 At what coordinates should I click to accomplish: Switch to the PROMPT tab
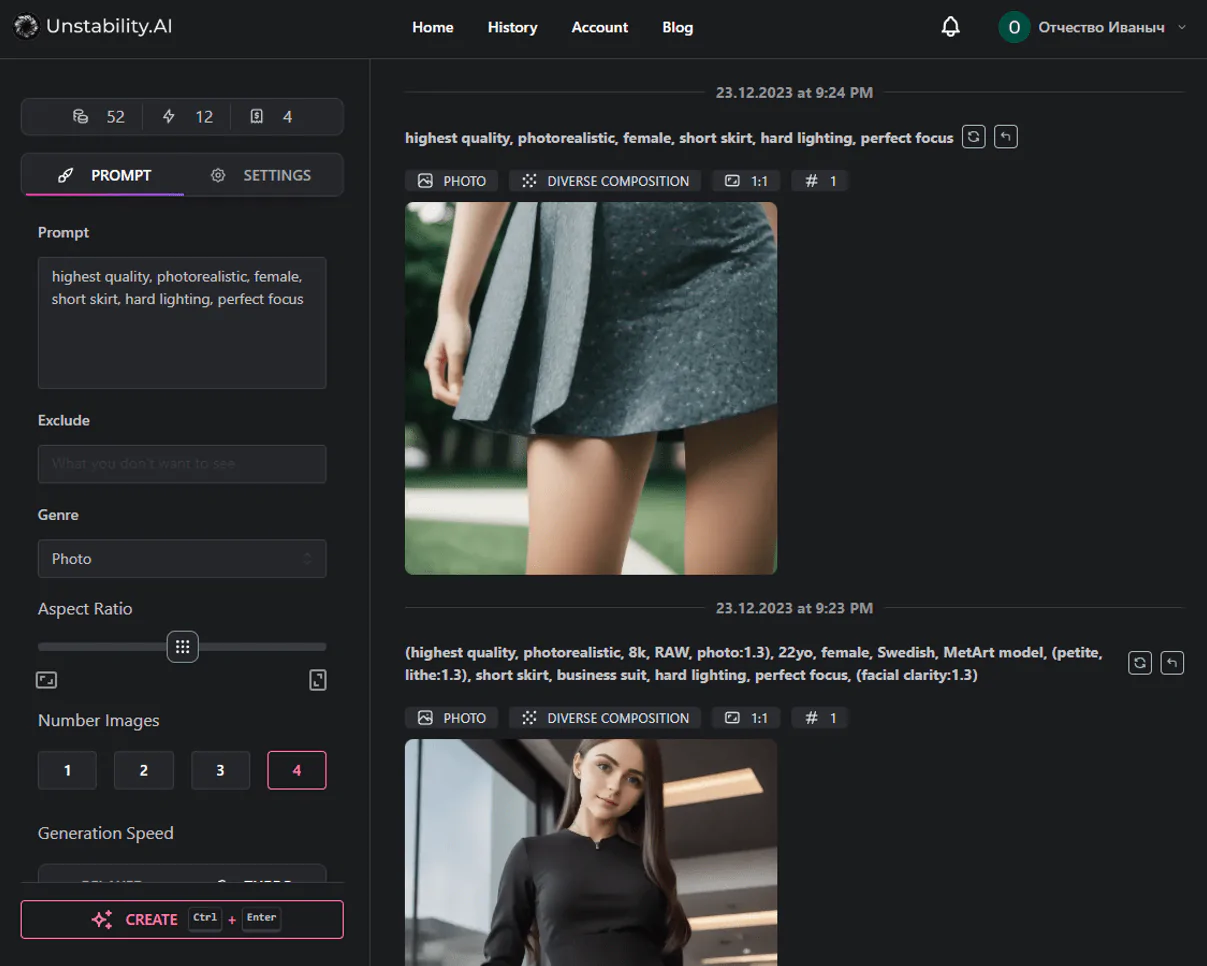click(x=103, y=175)
